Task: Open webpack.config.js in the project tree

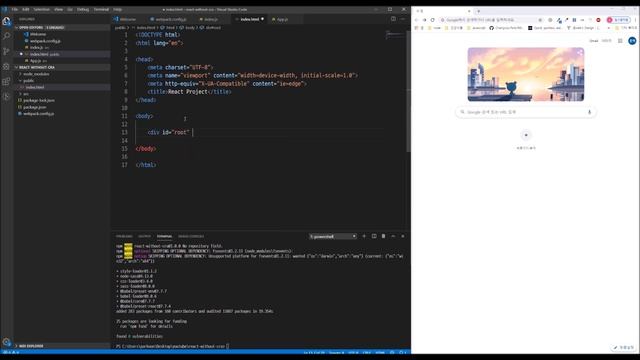Action: click(38, 114)
